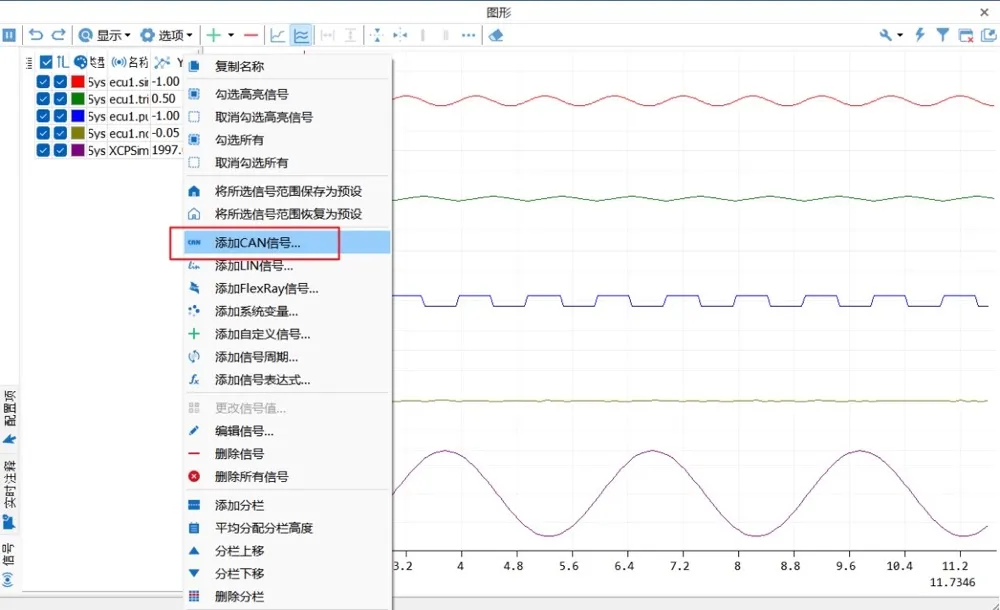Screen dimensions: 1000x610
Task: Click the redo arrow icon
Action: (x=59, y=35)
